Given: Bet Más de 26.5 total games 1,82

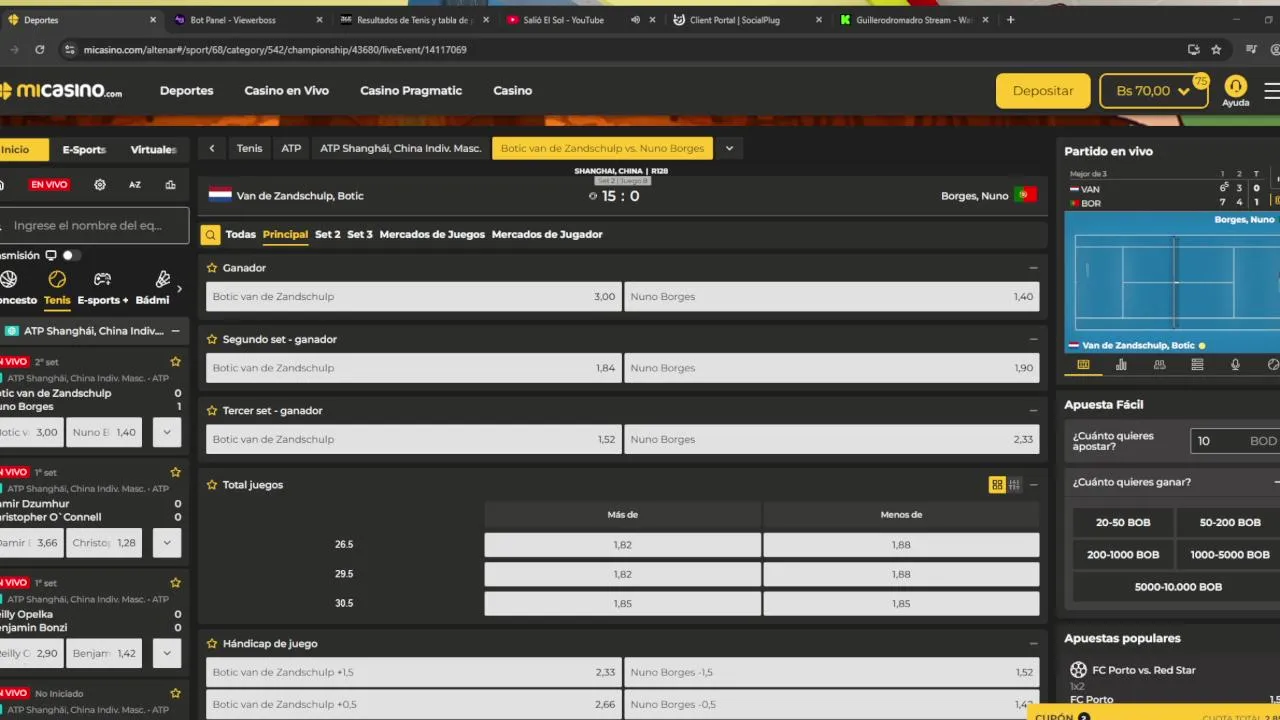Looking at the screenshot, I should click(622, 544).
